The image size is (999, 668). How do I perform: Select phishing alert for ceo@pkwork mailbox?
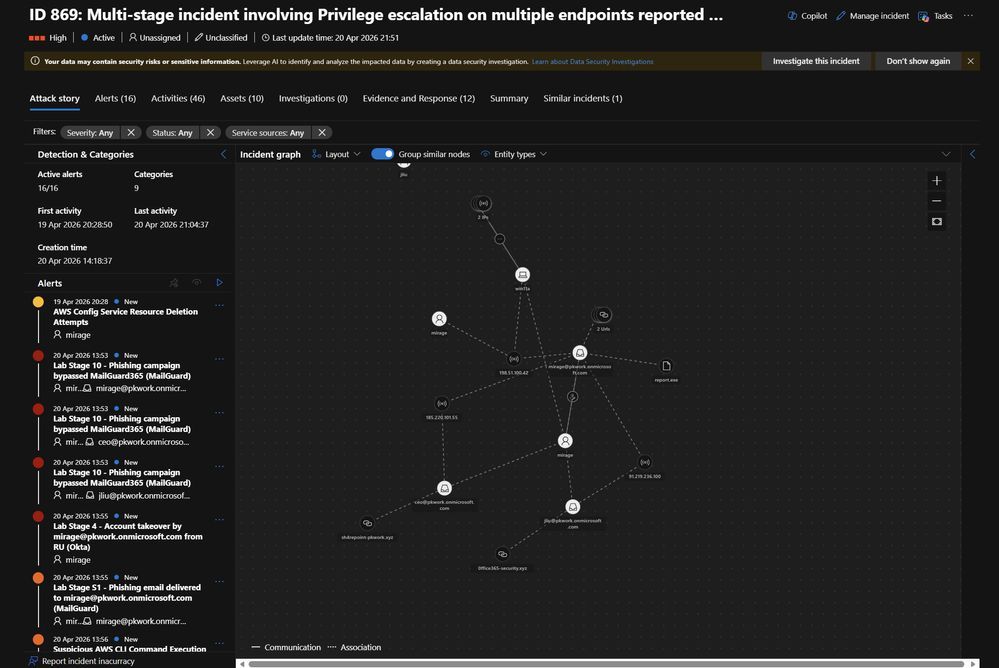point(121,425)
